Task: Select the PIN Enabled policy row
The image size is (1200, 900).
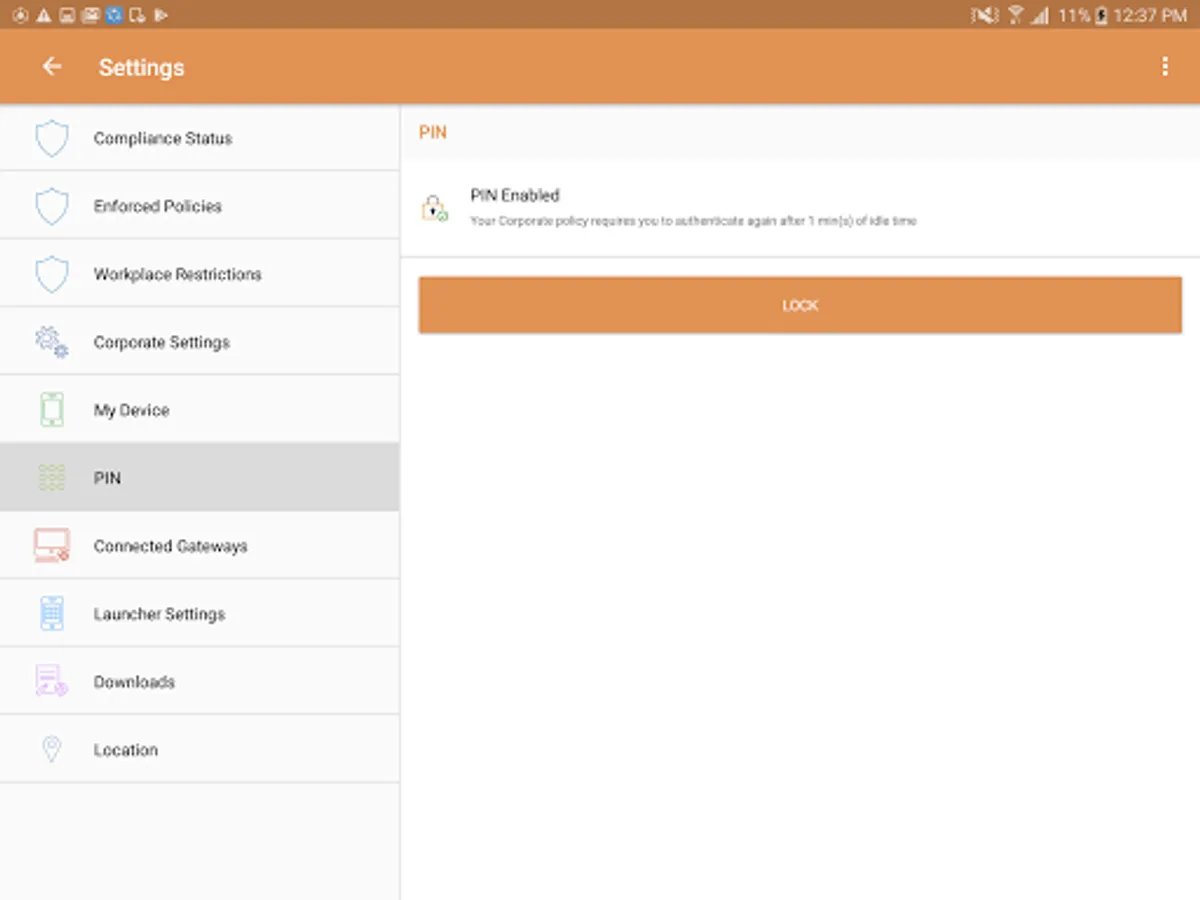Action: point(800,208)
